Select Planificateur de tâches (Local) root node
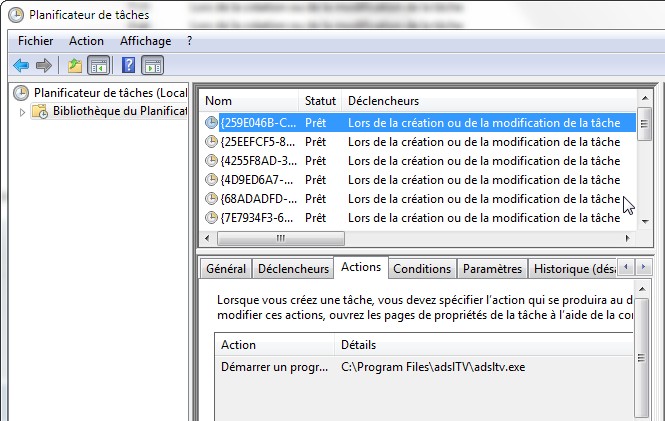Viewport: 665px width, 421px height. tap(110, 93)
